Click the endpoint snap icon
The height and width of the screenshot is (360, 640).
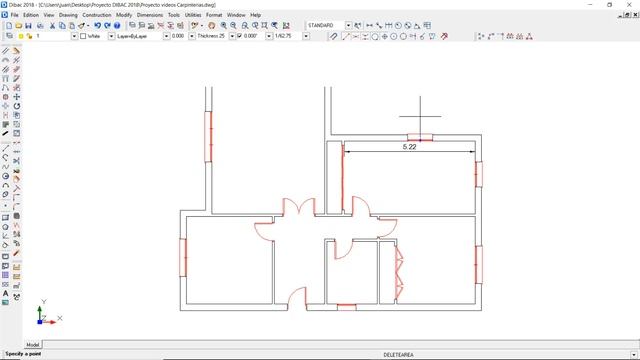pos(346,36)
